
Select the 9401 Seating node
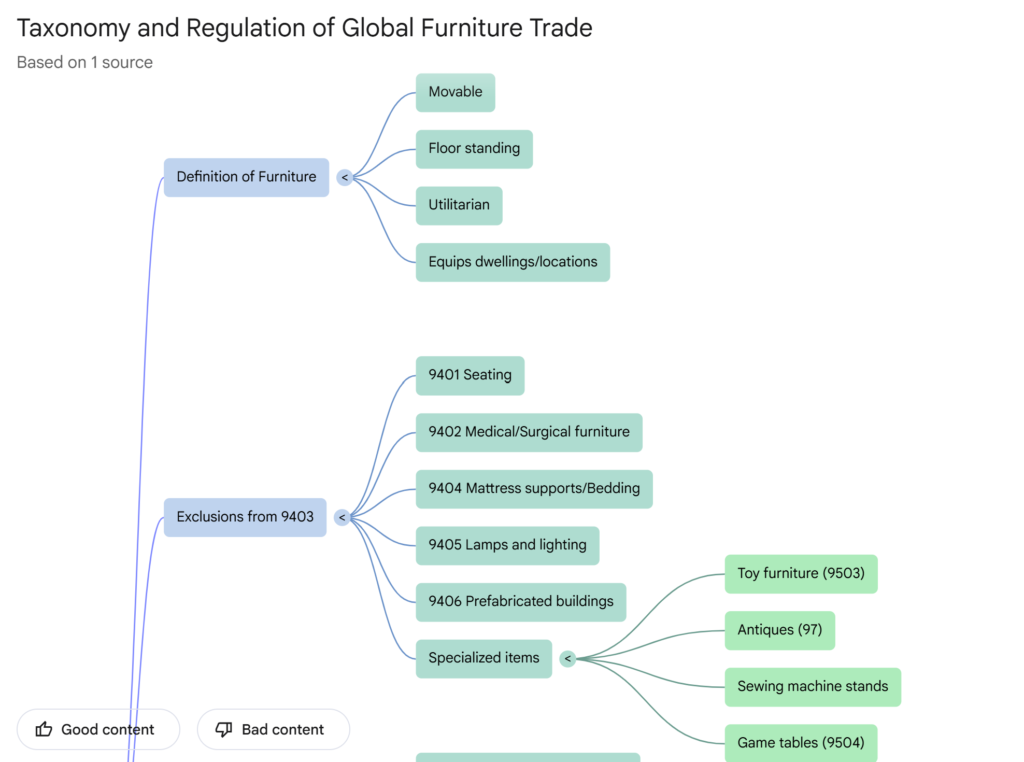click(469, 376)
